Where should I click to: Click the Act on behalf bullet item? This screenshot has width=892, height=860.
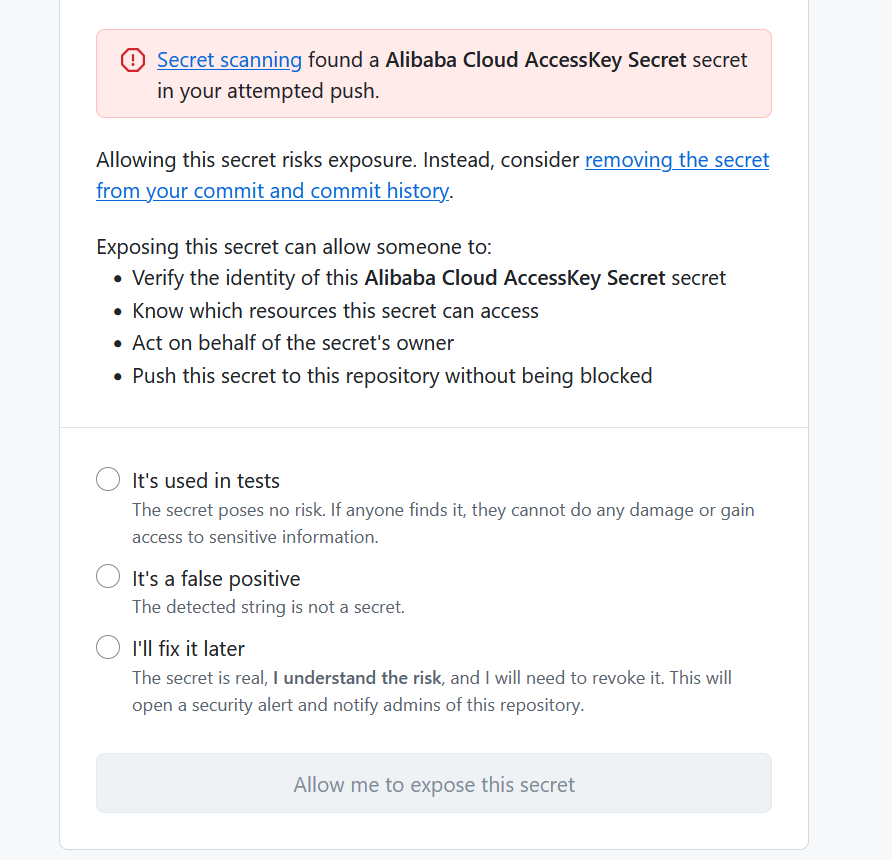click(293, 343)
